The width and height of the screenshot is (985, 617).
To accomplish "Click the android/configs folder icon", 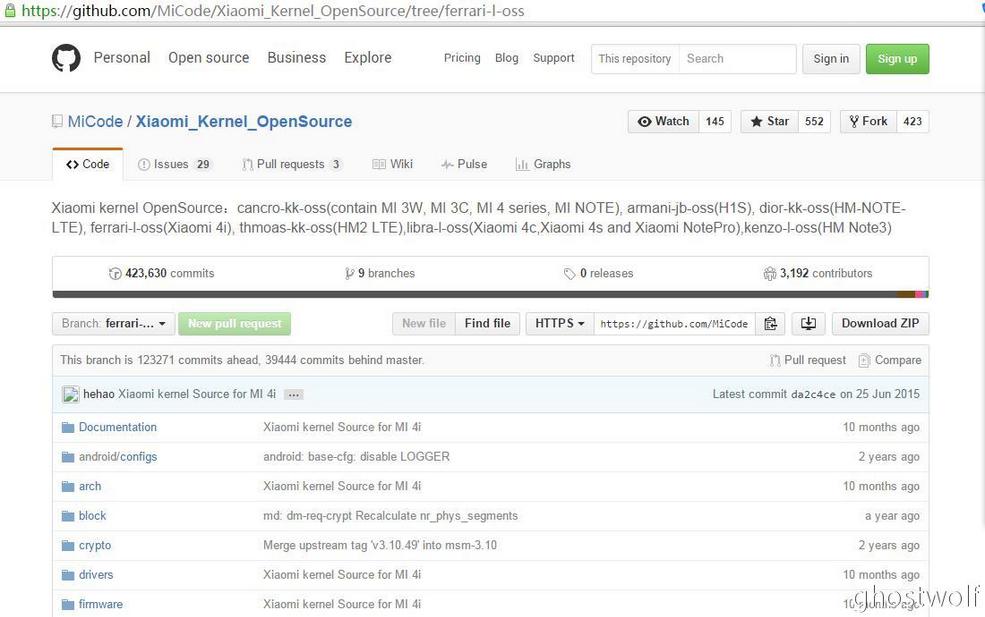I will 68,457.
